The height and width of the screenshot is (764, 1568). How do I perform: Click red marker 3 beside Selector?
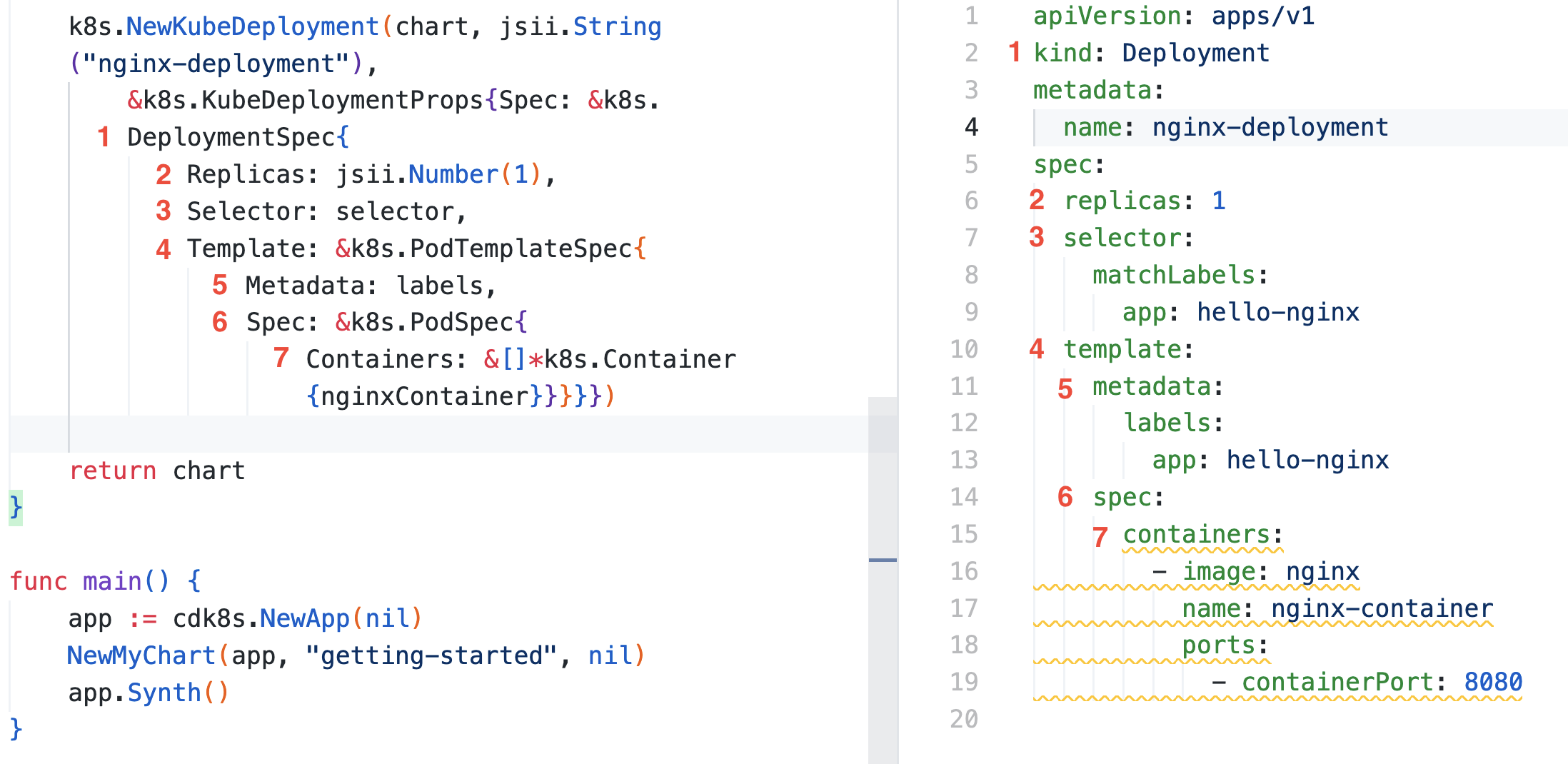coord(163,211)
